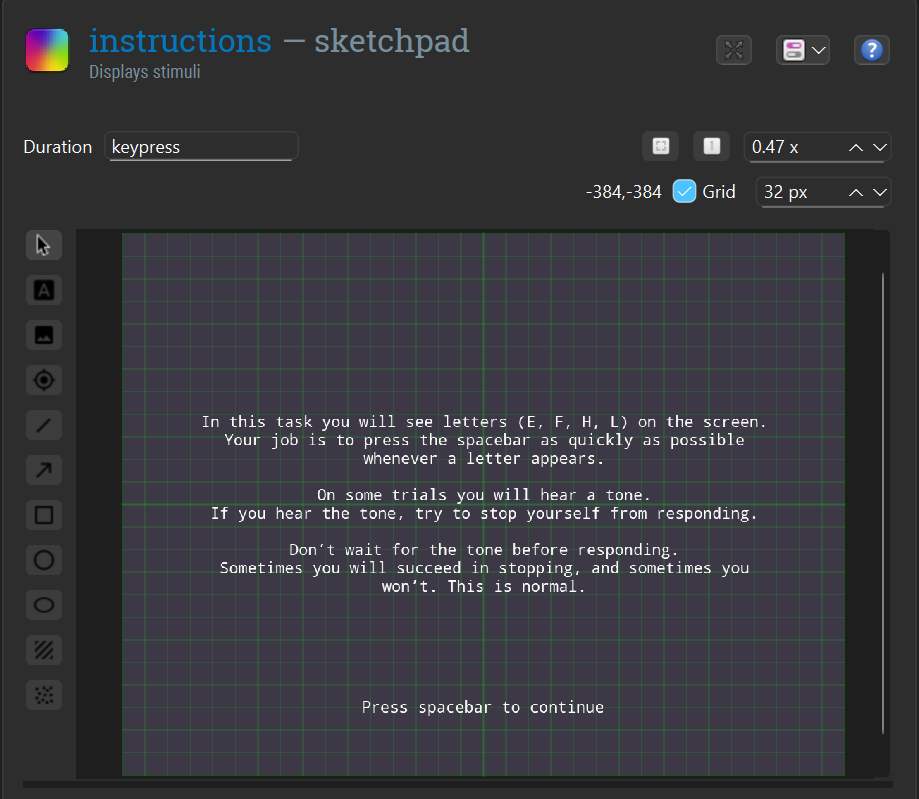Click the canvas vertical scrollbar
The image size is (919, 799).
(x=883, y=503)
